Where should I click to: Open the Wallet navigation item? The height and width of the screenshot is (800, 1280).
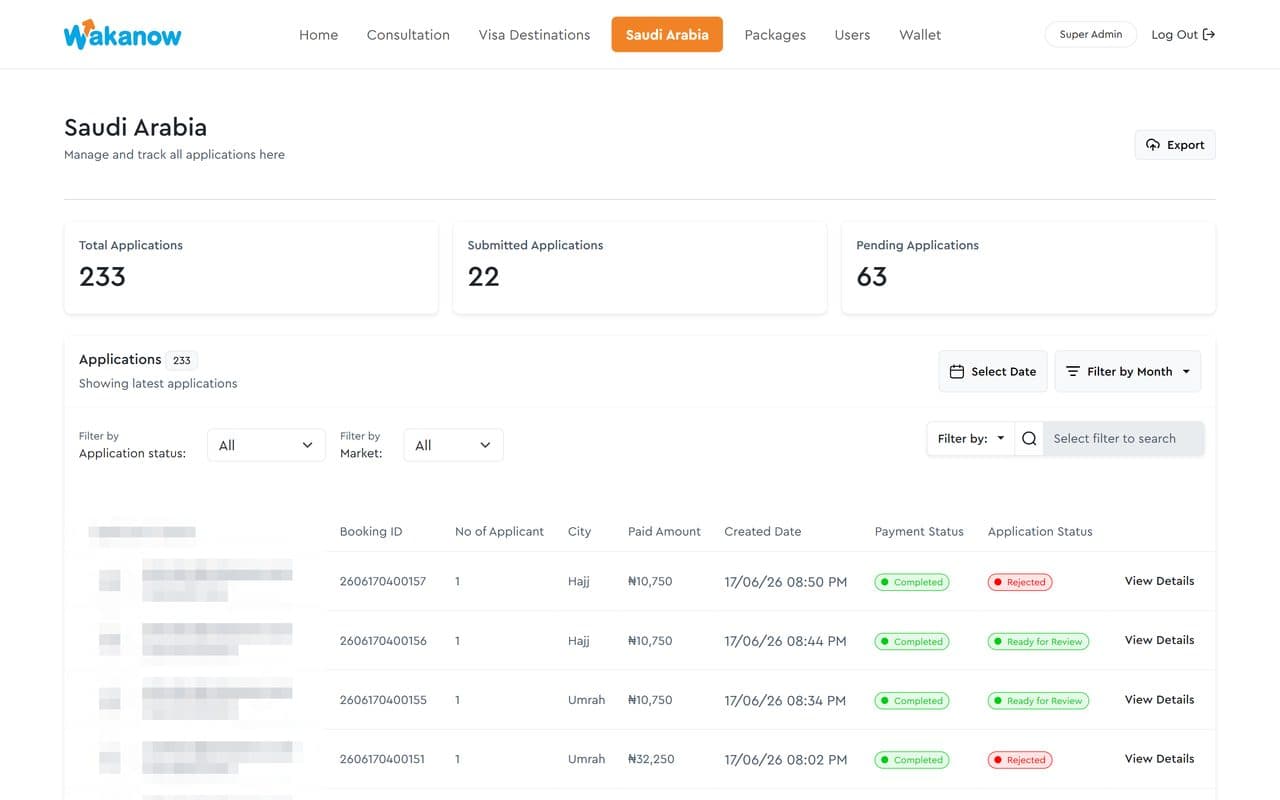pyautogui.click(x=920, y=35)
